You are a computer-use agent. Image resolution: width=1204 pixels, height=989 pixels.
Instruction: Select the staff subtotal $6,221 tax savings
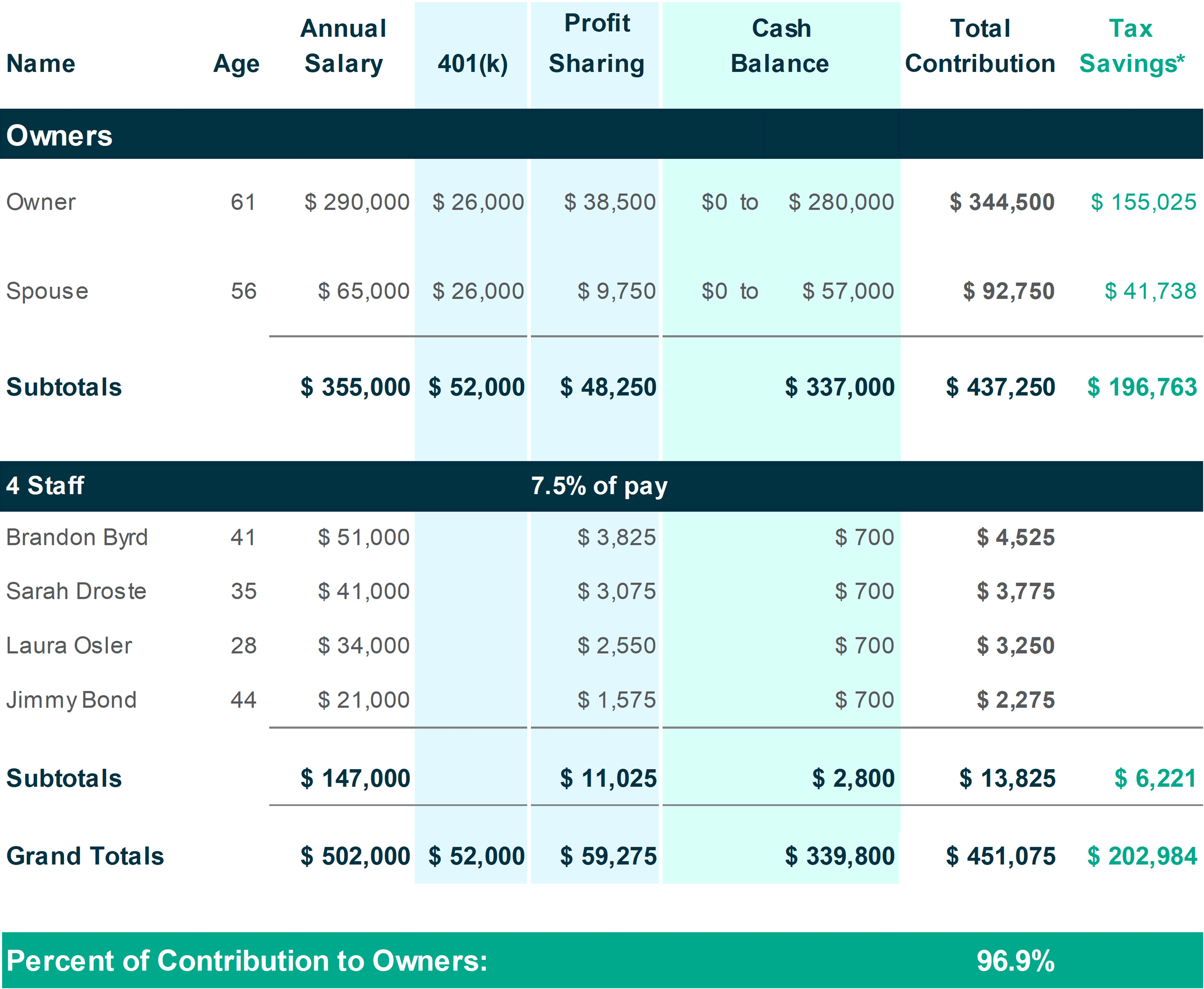coord(1155,778)
